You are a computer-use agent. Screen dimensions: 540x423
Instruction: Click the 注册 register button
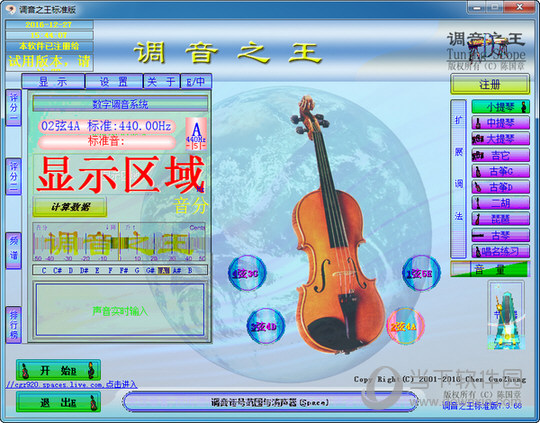point(490,84)
